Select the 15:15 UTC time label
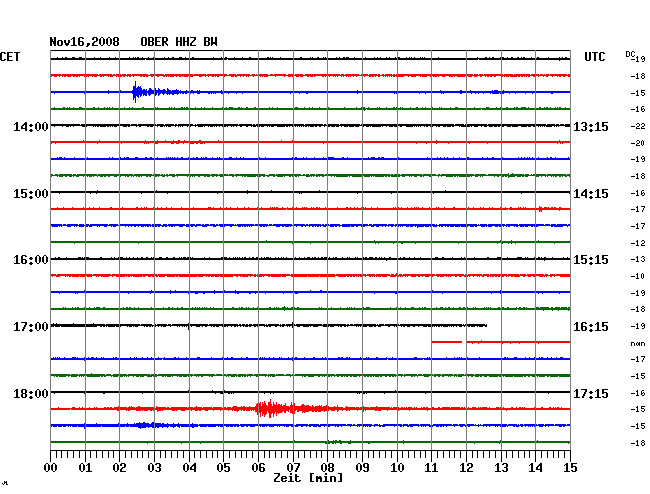 [x=591, y=260]
